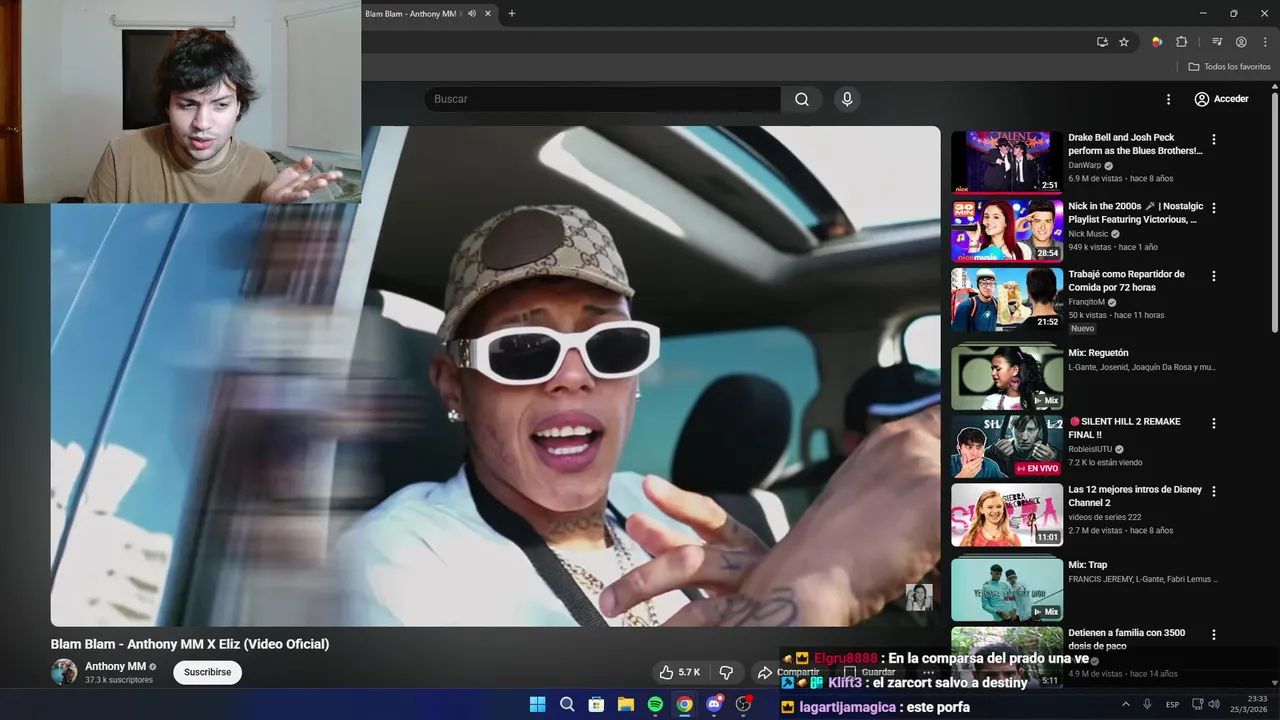Open options for Nick in the 2000s video
Image resolution: width=1280 pixels, height=720 pixels.
[1214, 208]
